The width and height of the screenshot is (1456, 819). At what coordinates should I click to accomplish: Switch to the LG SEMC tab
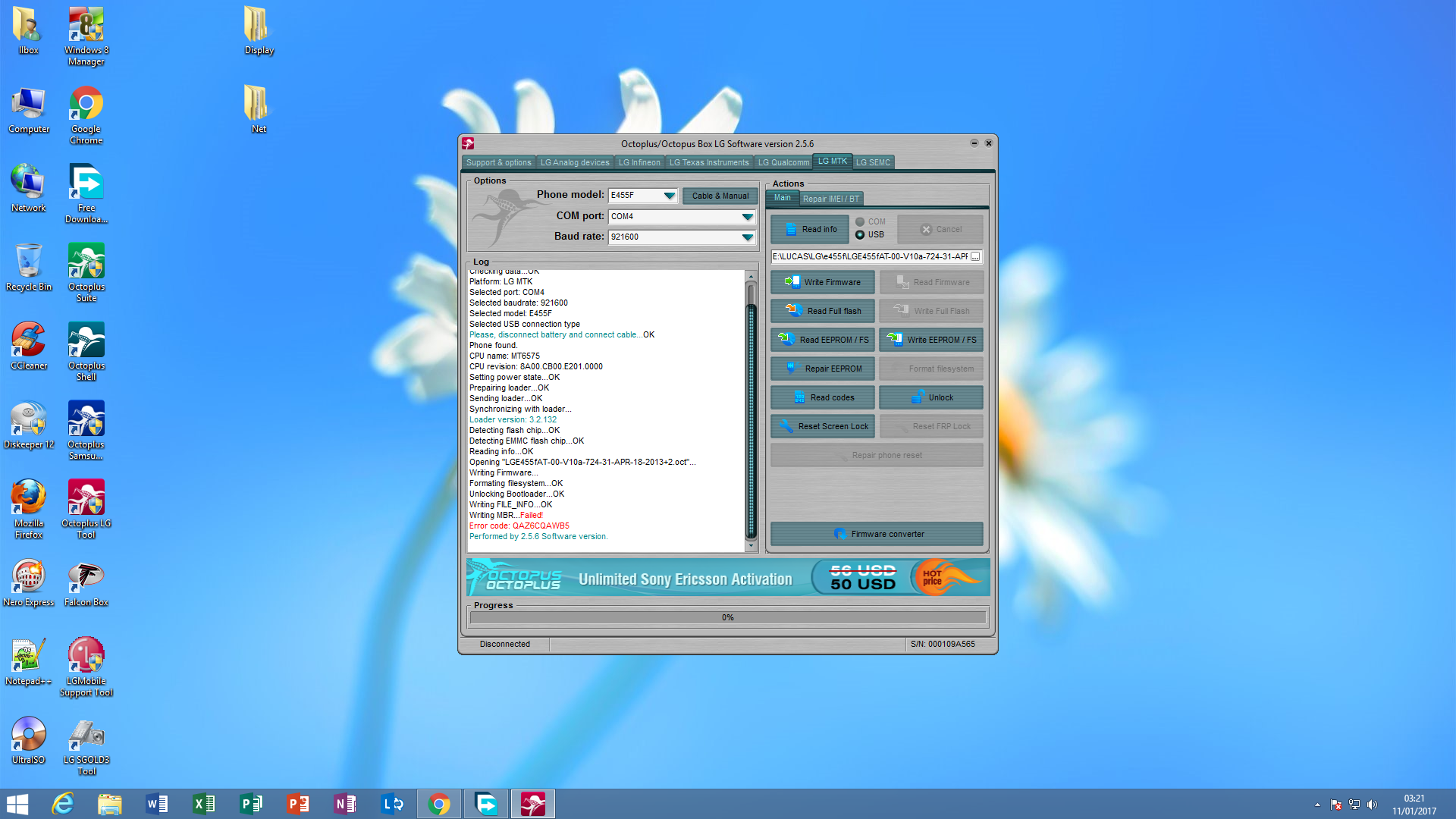[873, 162]
